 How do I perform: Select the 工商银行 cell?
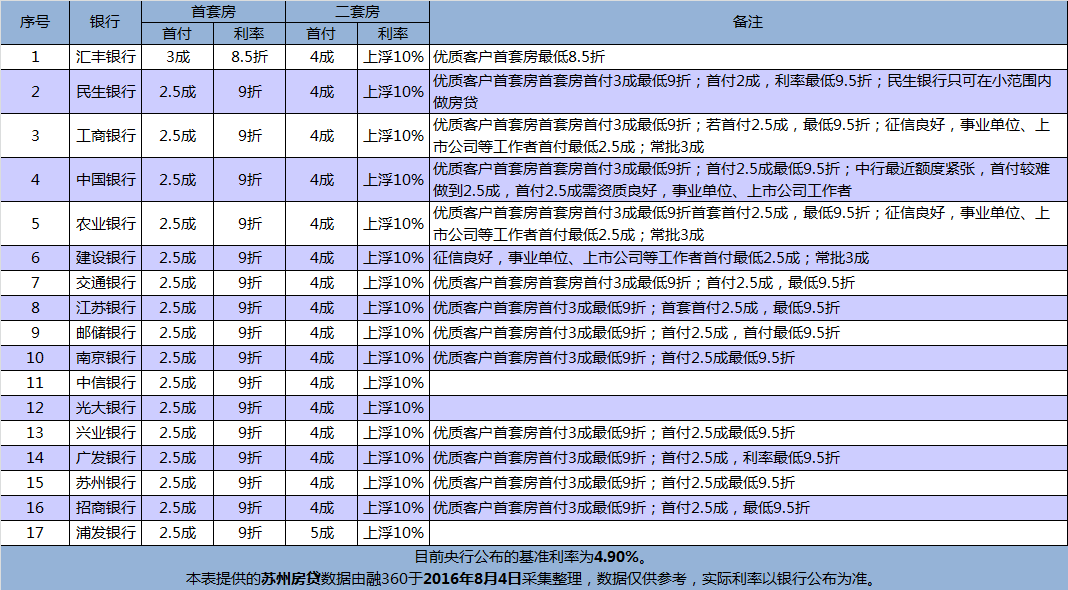click(106, 136)
